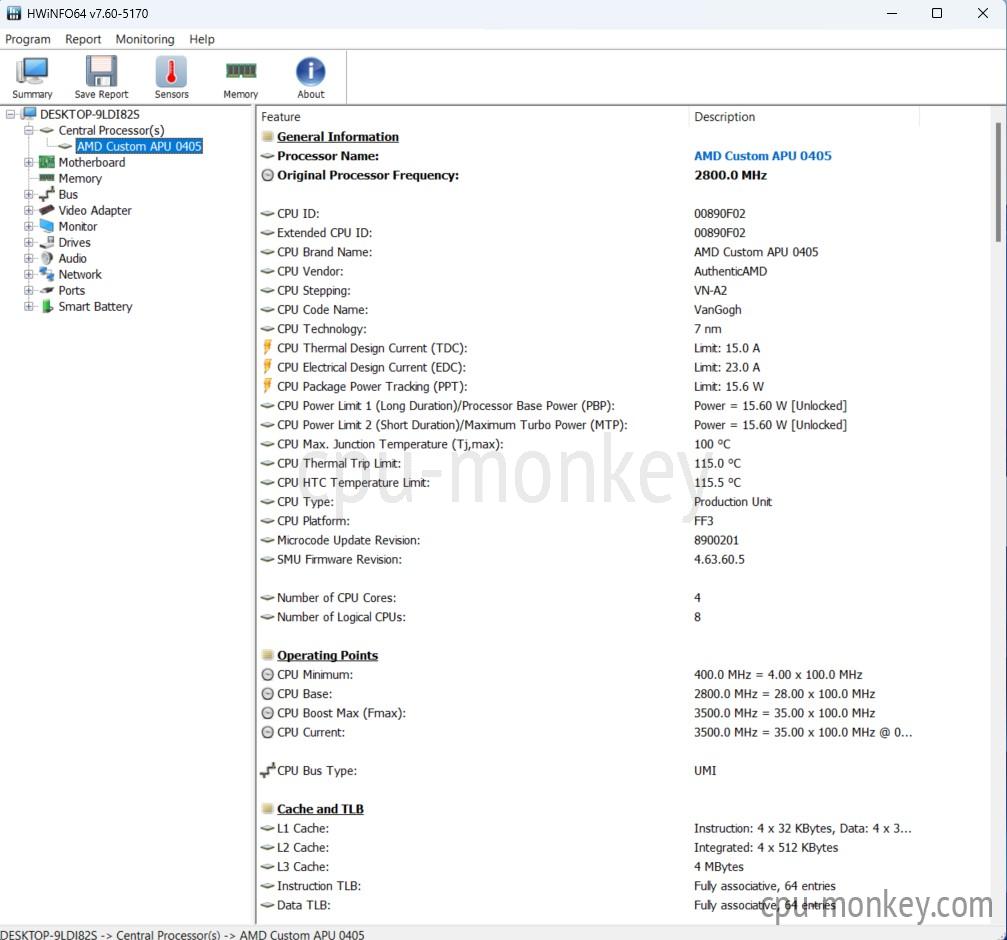Click the Central Processor(s) chip icon

[47, 130]
